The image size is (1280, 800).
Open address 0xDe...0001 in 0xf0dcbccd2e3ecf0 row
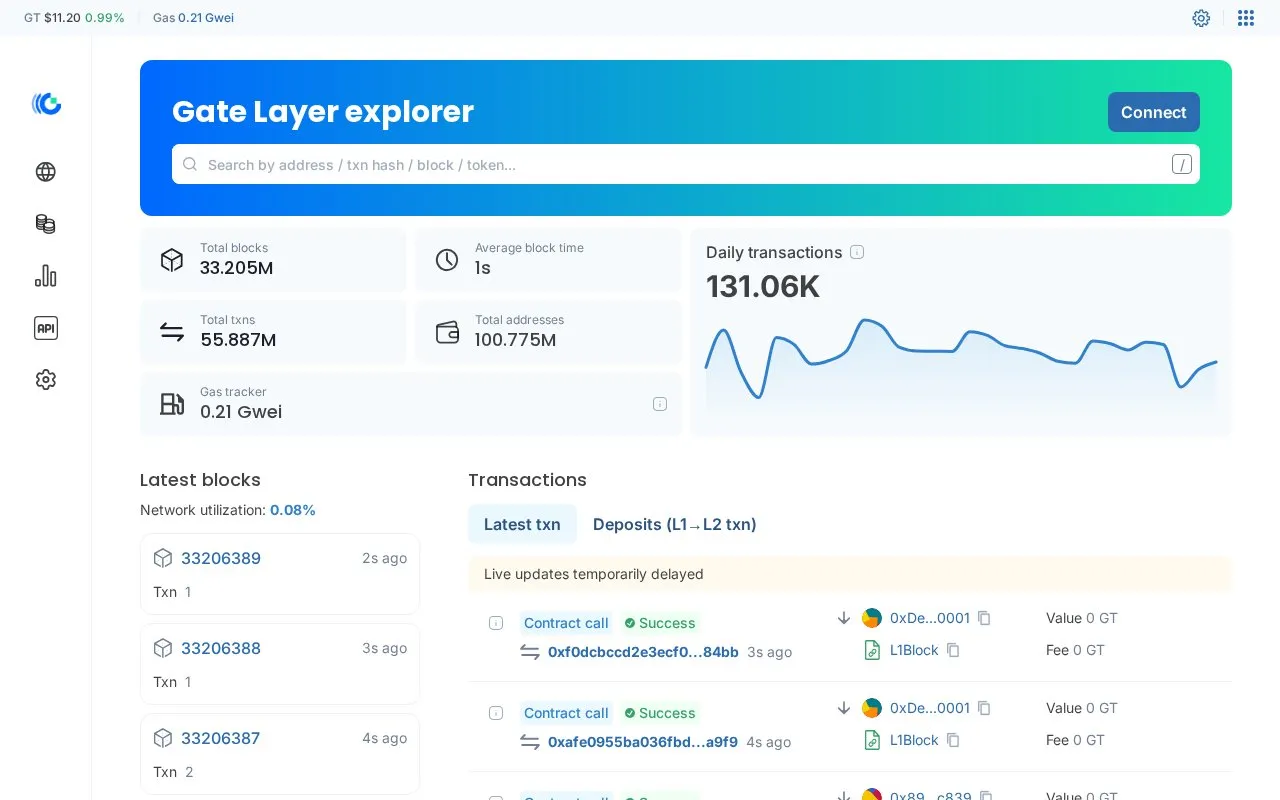pyautogui.click(x=930, y=618)
